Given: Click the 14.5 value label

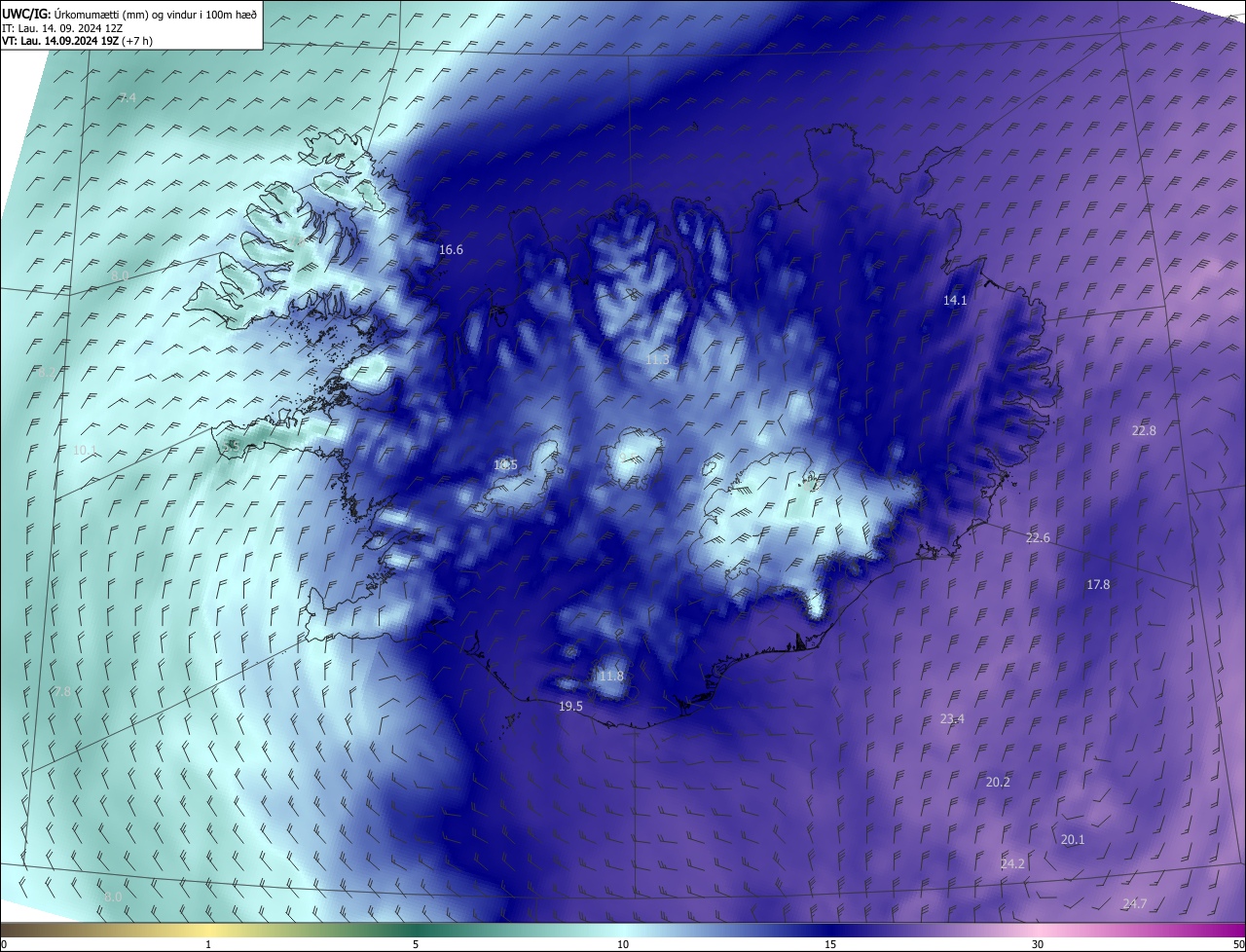Looking at the screenshot, I should coord(505,465).
